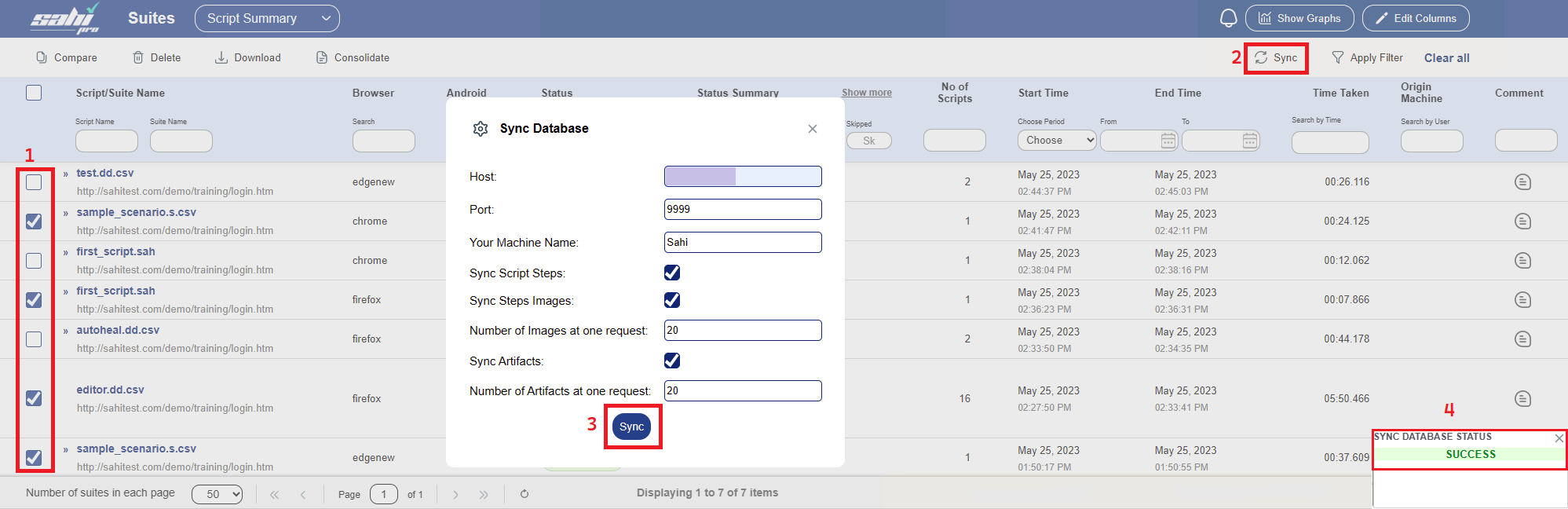
Task: Toggle the Sync Script Steps checkbox
Action: tap(672, 273)
